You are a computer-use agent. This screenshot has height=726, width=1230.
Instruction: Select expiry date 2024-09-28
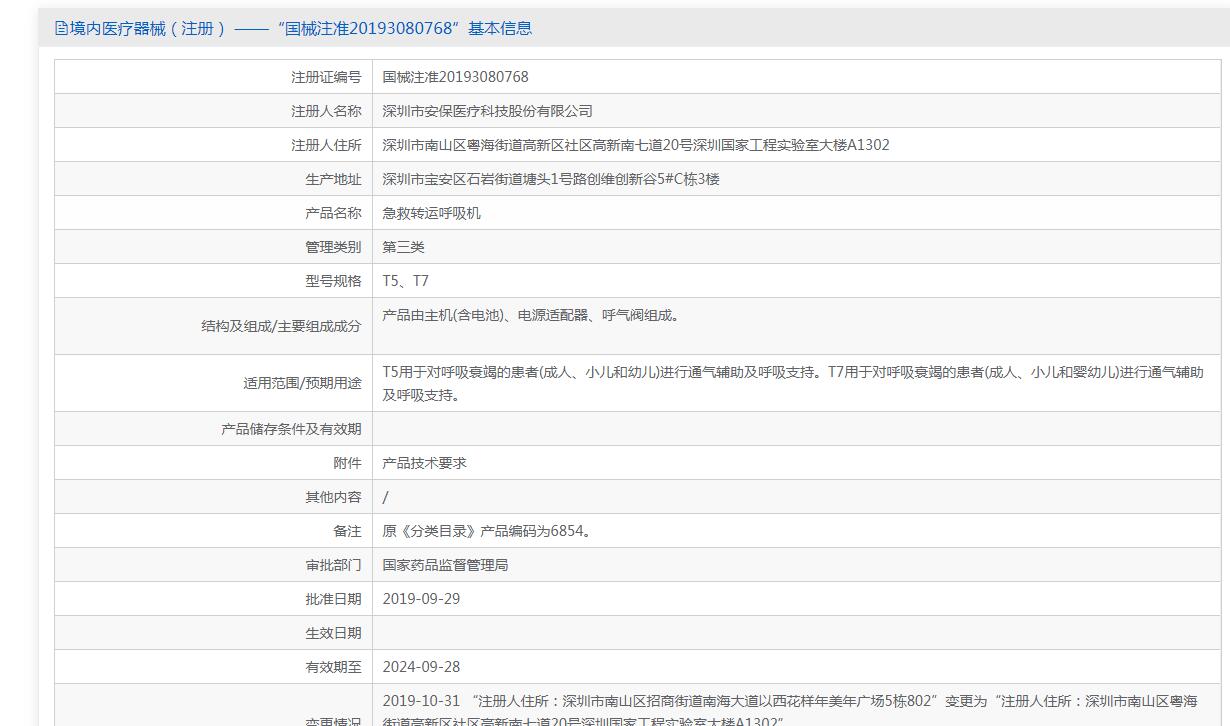pos(421,667)
